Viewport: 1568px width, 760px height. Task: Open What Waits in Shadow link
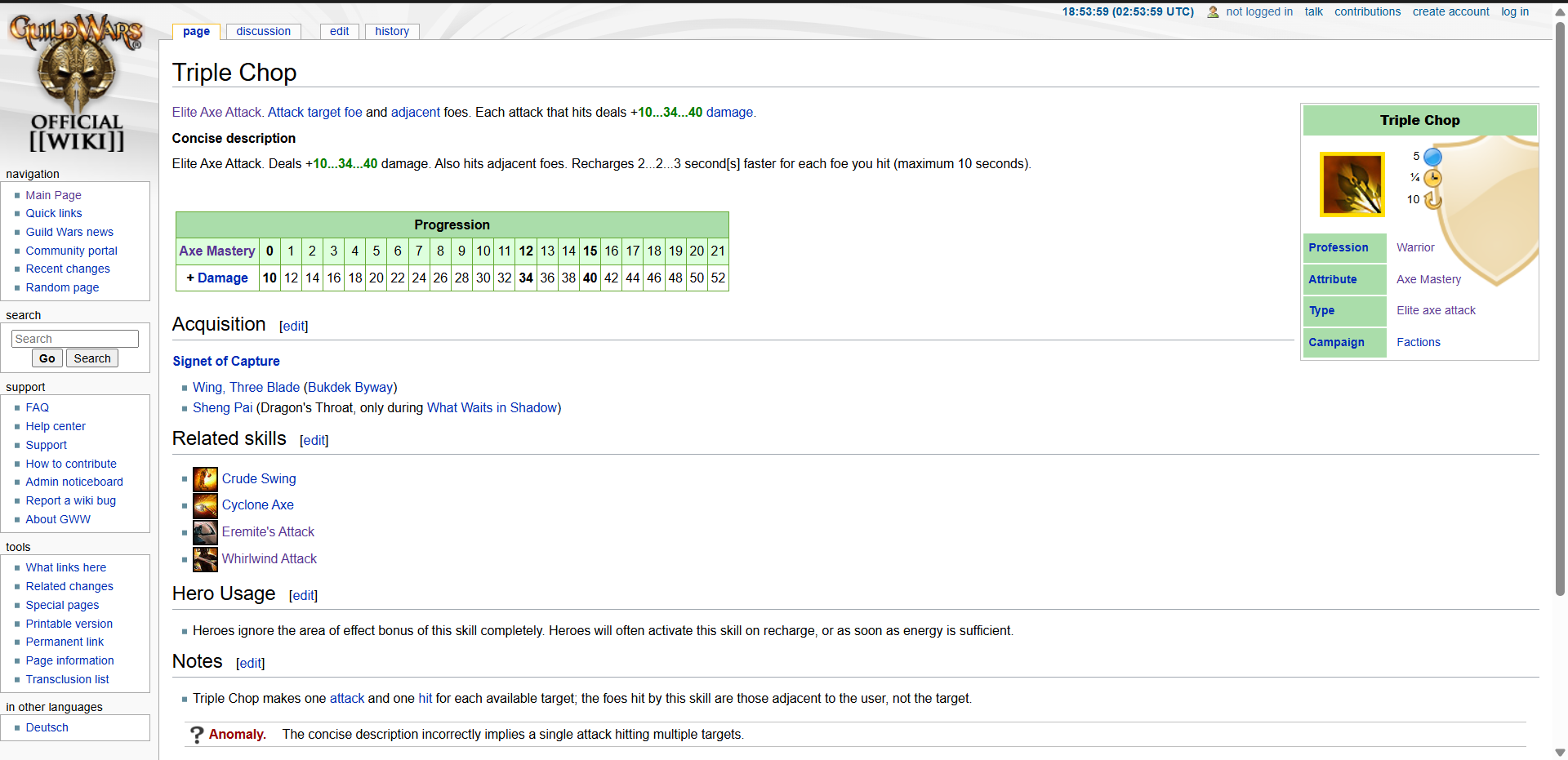click(x=492, y=407)
